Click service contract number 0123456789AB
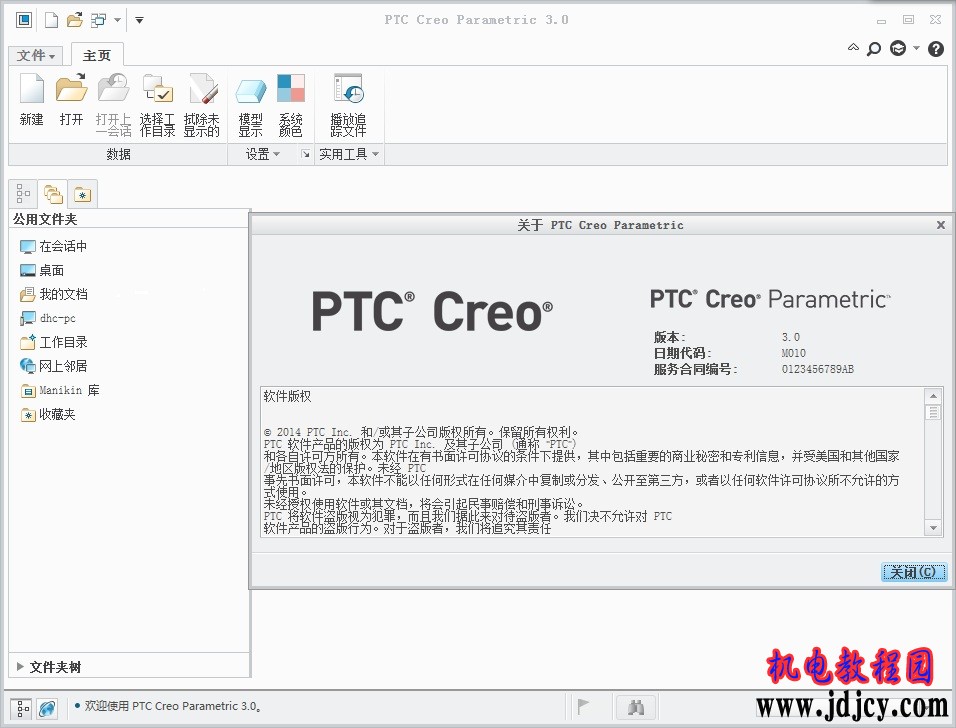956x728 pixels. tap(818, 369)
